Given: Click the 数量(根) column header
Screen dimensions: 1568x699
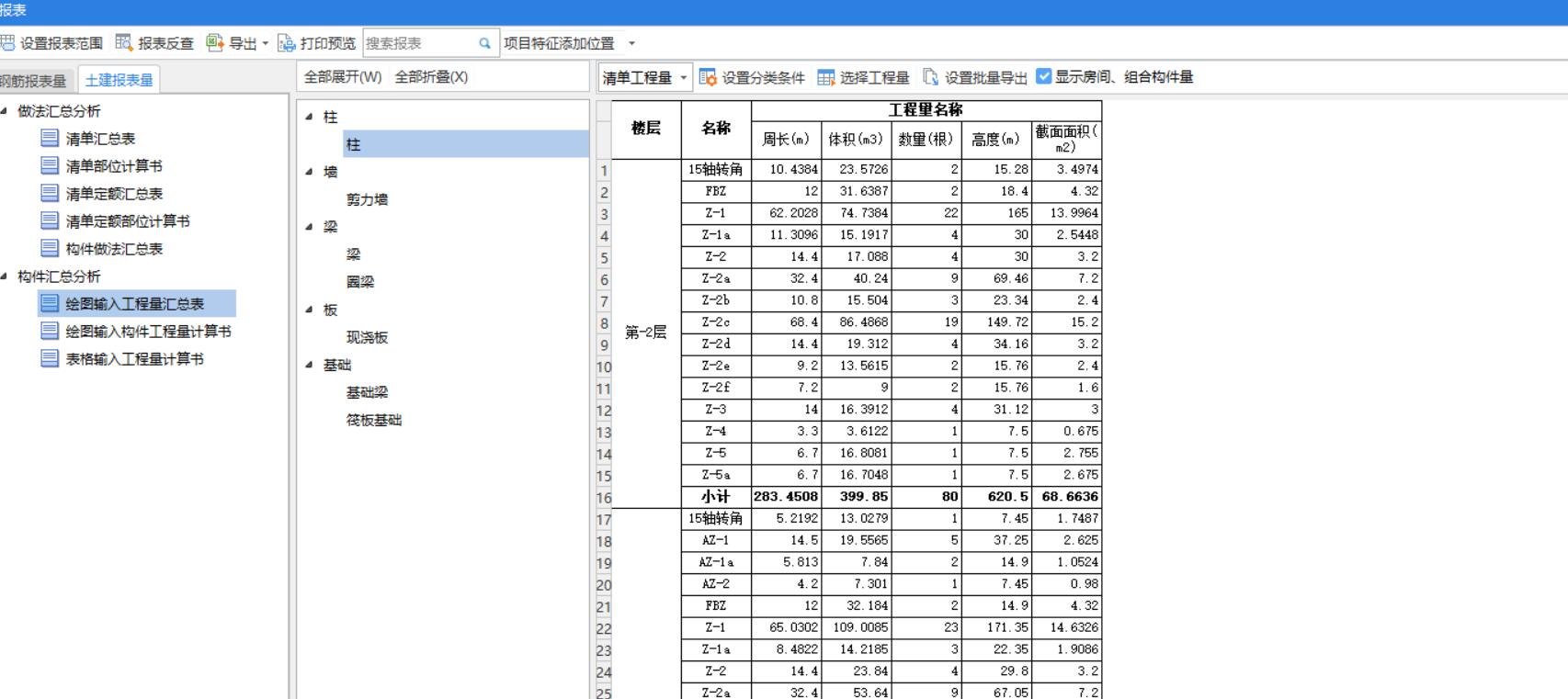Looking at the screenshot, I should [926, 140].
